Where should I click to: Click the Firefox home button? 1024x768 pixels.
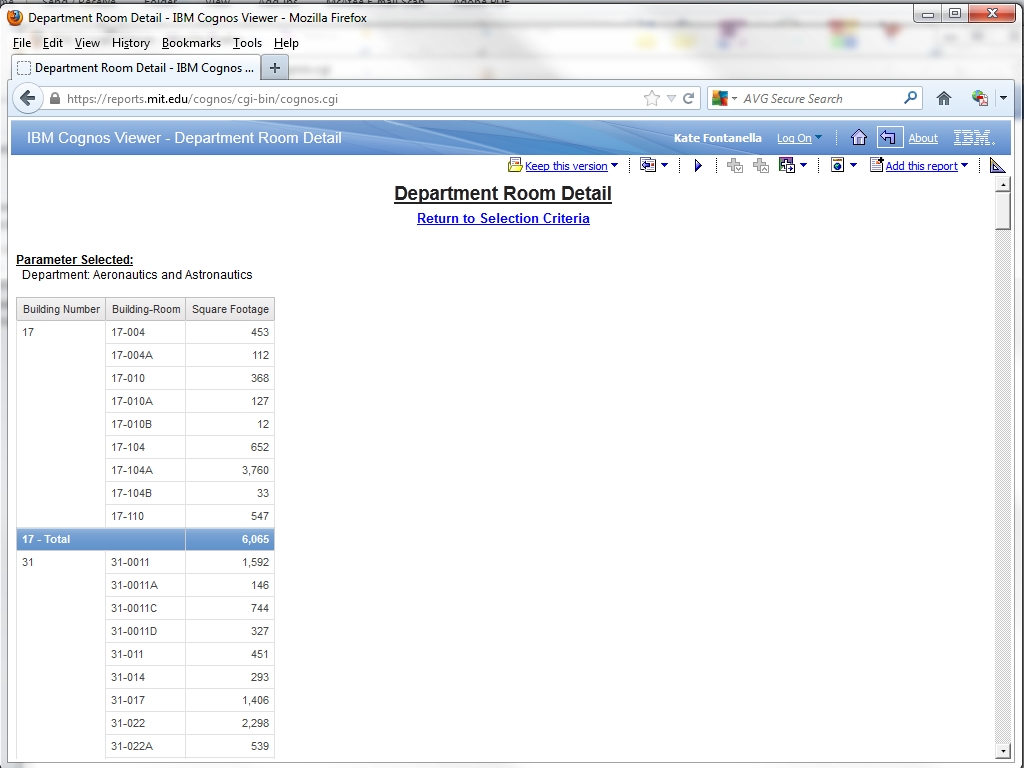(943, 98)
